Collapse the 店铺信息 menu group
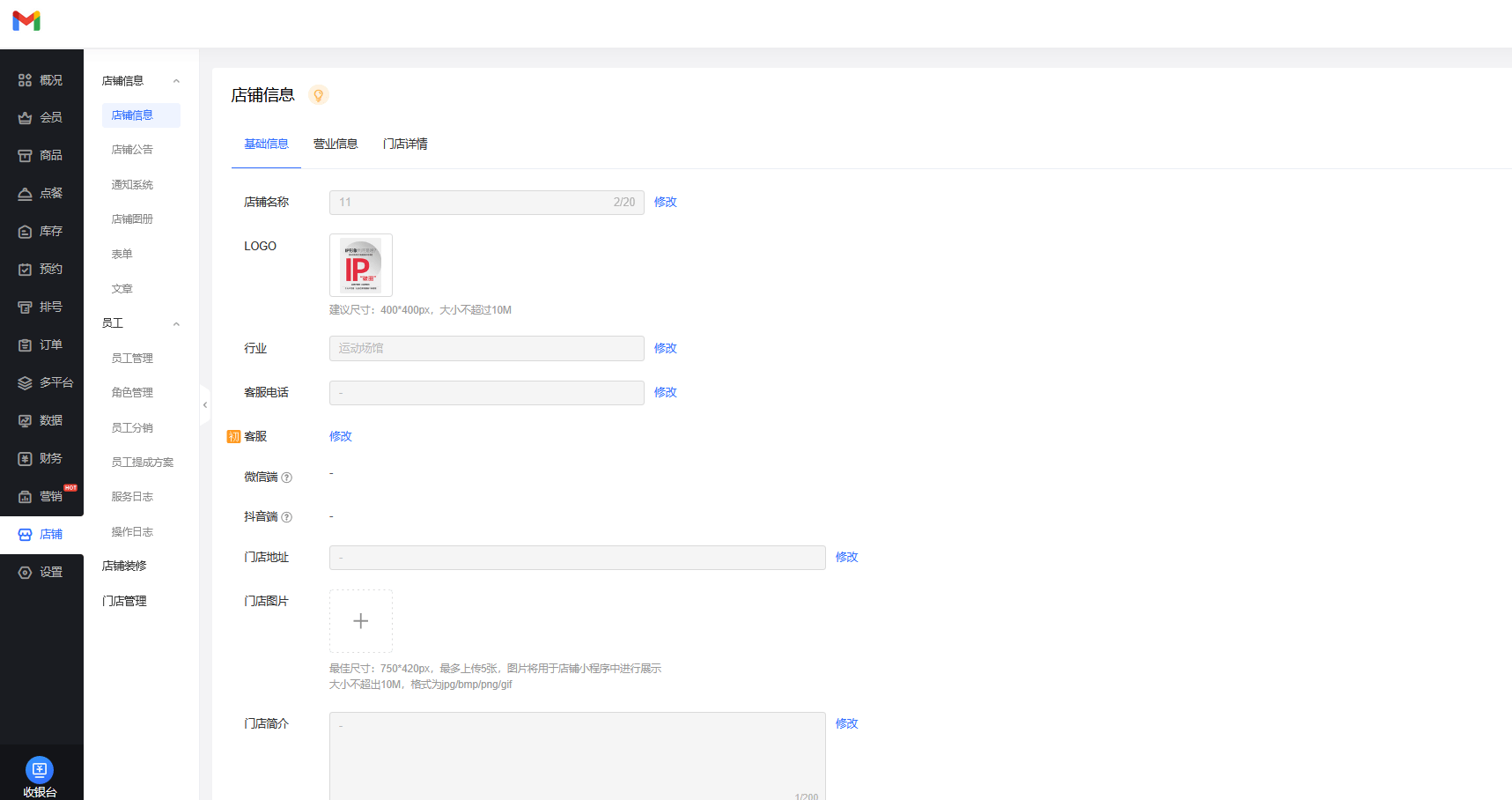Viewport: 1512px width, 800px height. (176, 81)
